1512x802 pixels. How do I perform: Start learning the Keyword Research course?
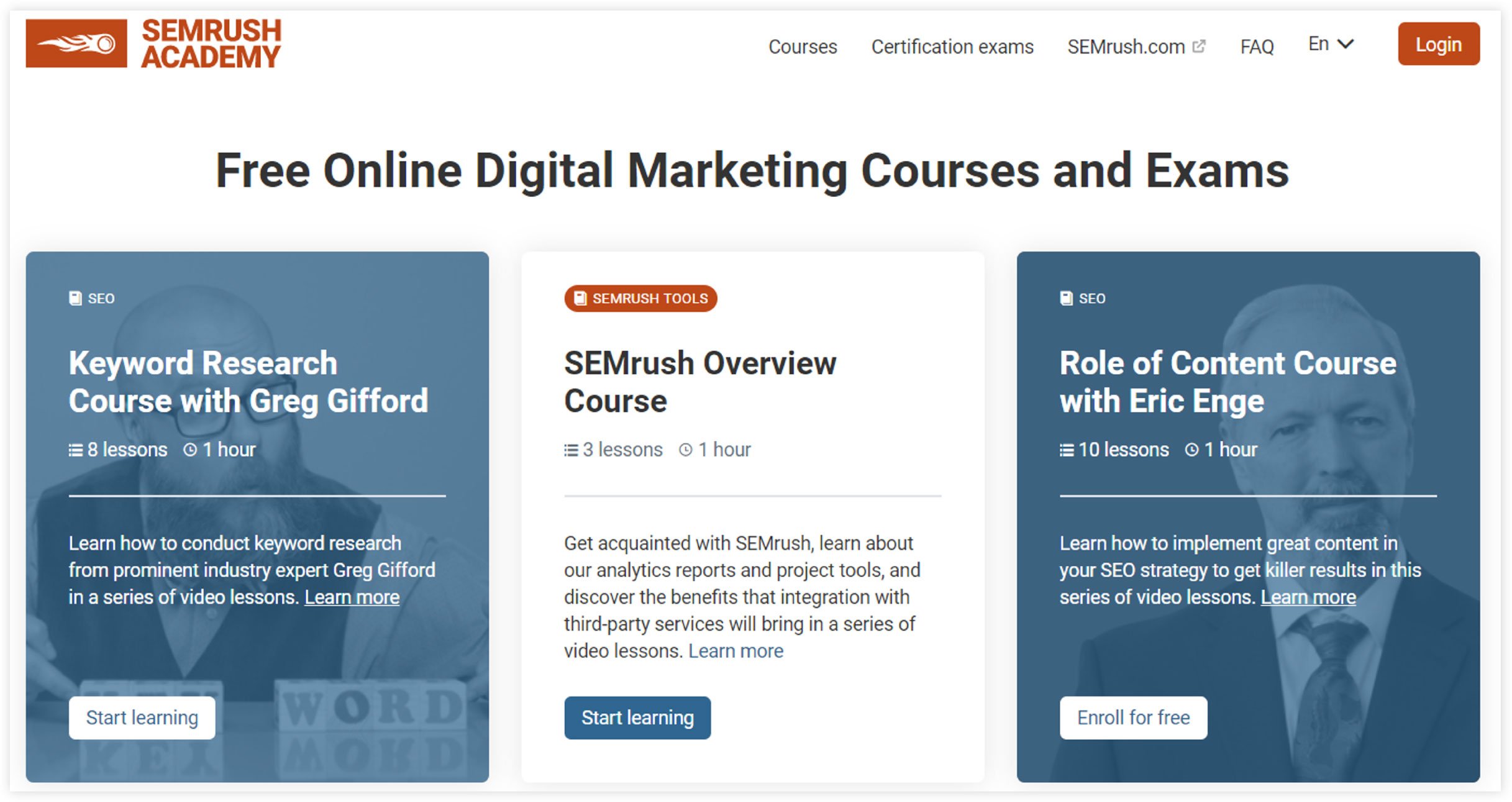click(142, 718)
